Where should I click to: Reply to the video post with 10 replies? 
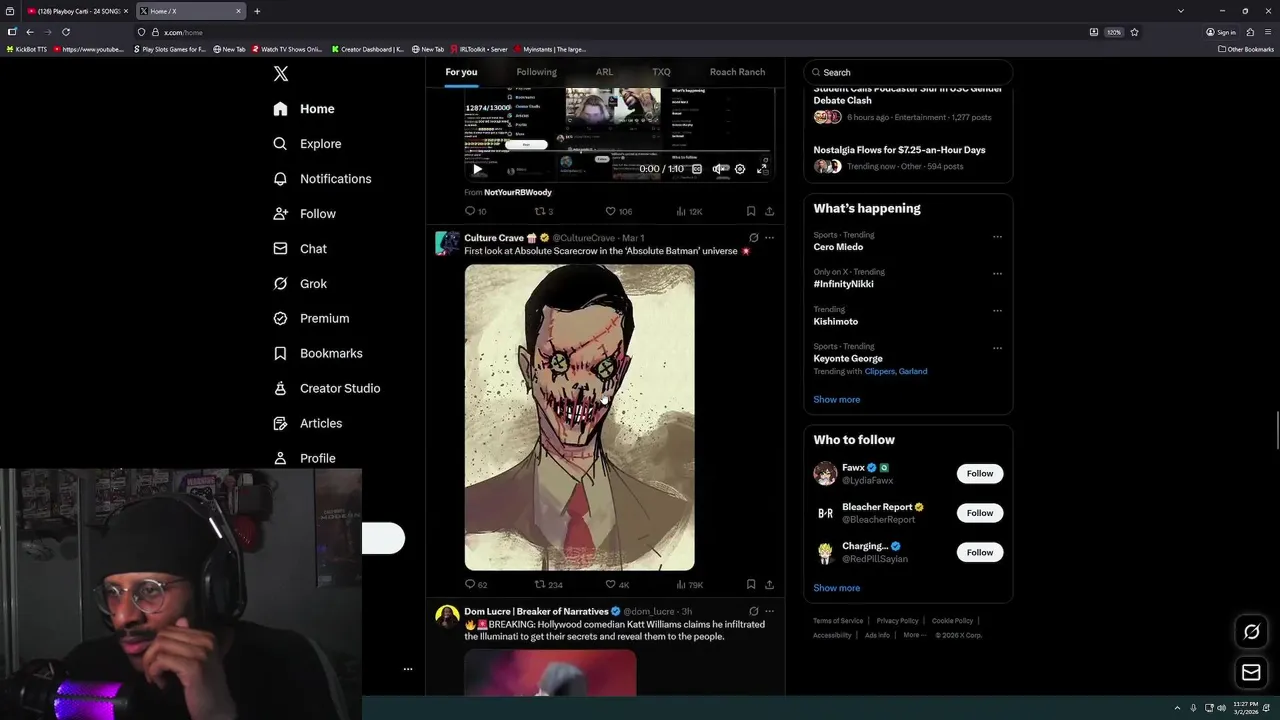point(475,212)
